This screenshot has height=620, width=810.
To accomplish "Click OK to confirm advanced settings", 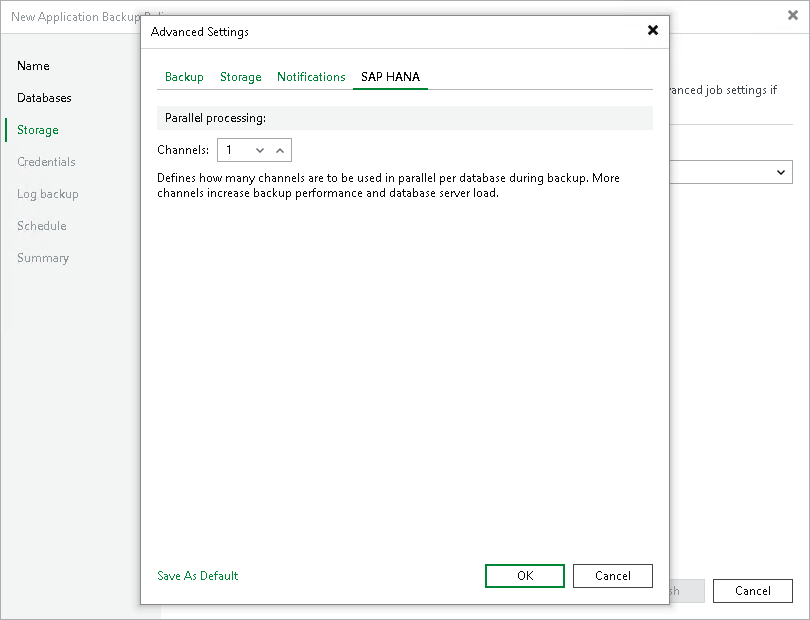I will click(524, 576).
